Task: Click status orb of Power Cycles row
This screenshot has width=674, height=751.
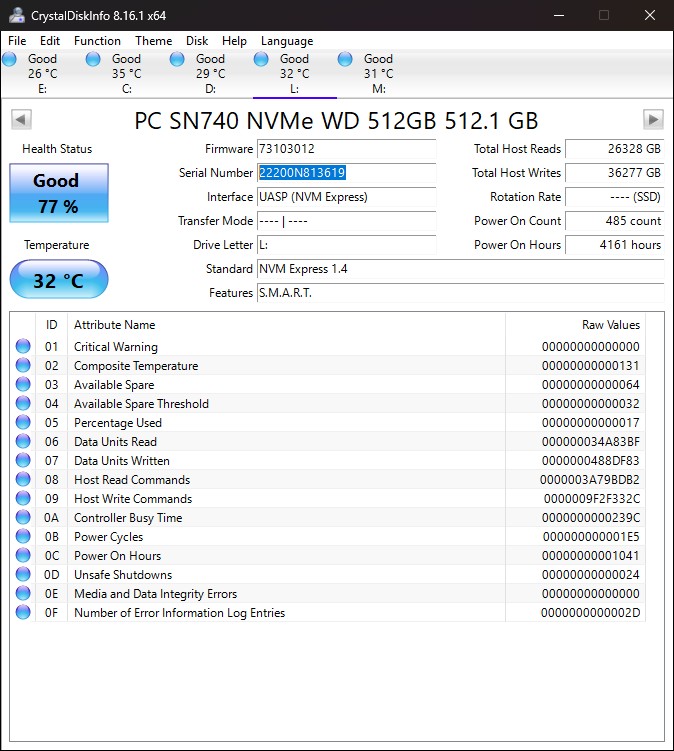Action: point(23,536)
